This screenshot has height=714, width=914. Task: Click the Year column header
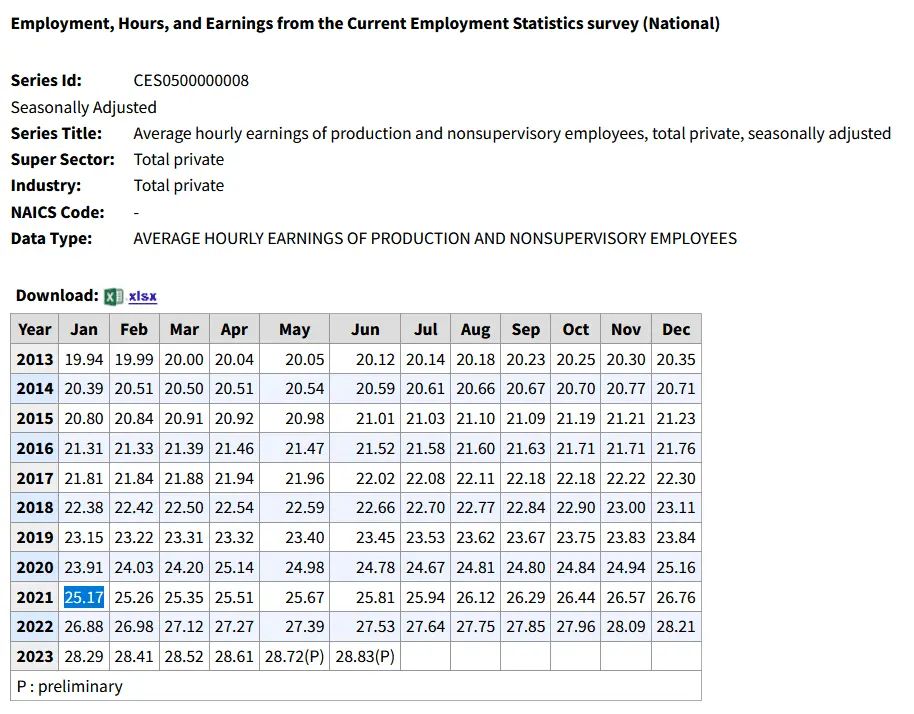(35, 329)
